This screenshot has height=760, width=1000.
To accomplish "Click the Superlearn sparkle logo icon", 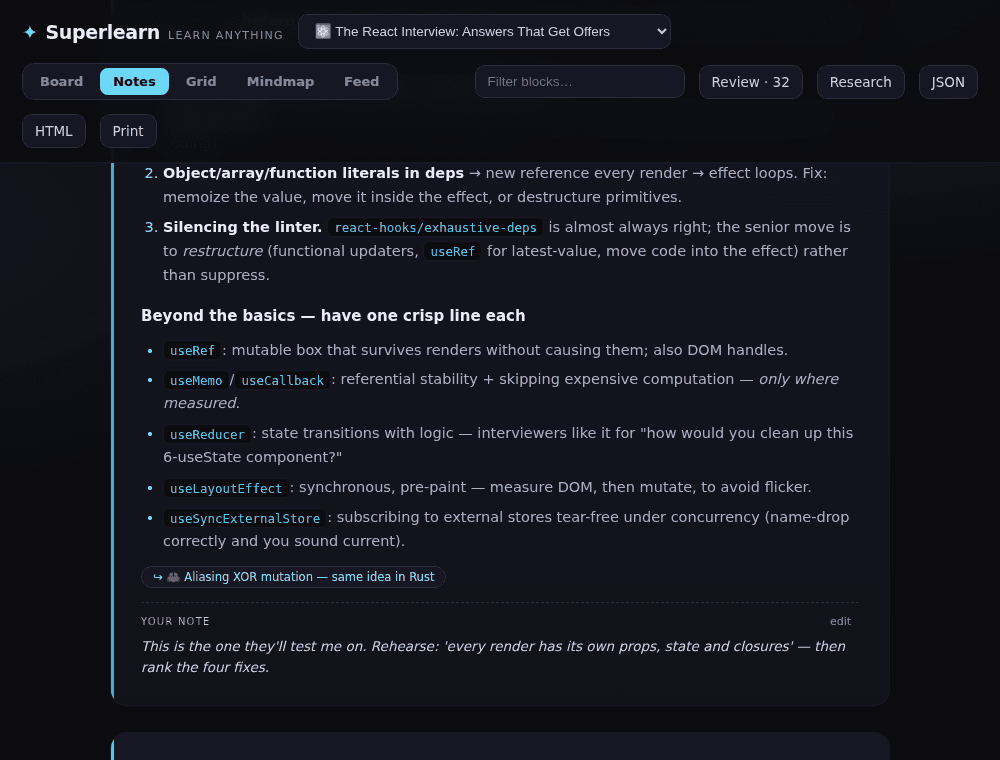I will point(30,32).
